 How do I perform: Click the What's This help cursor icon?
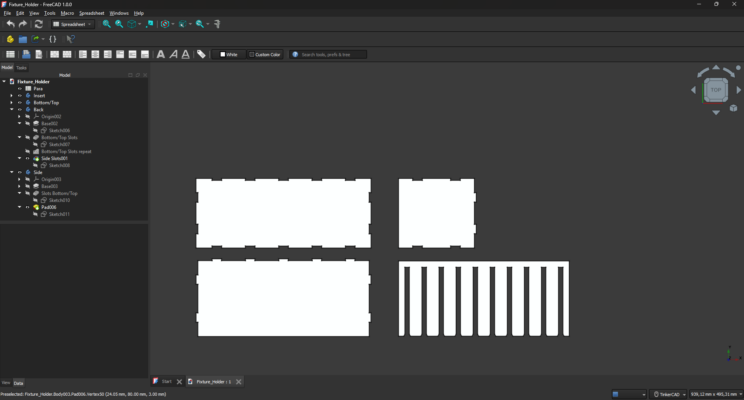tap(70, 39)
